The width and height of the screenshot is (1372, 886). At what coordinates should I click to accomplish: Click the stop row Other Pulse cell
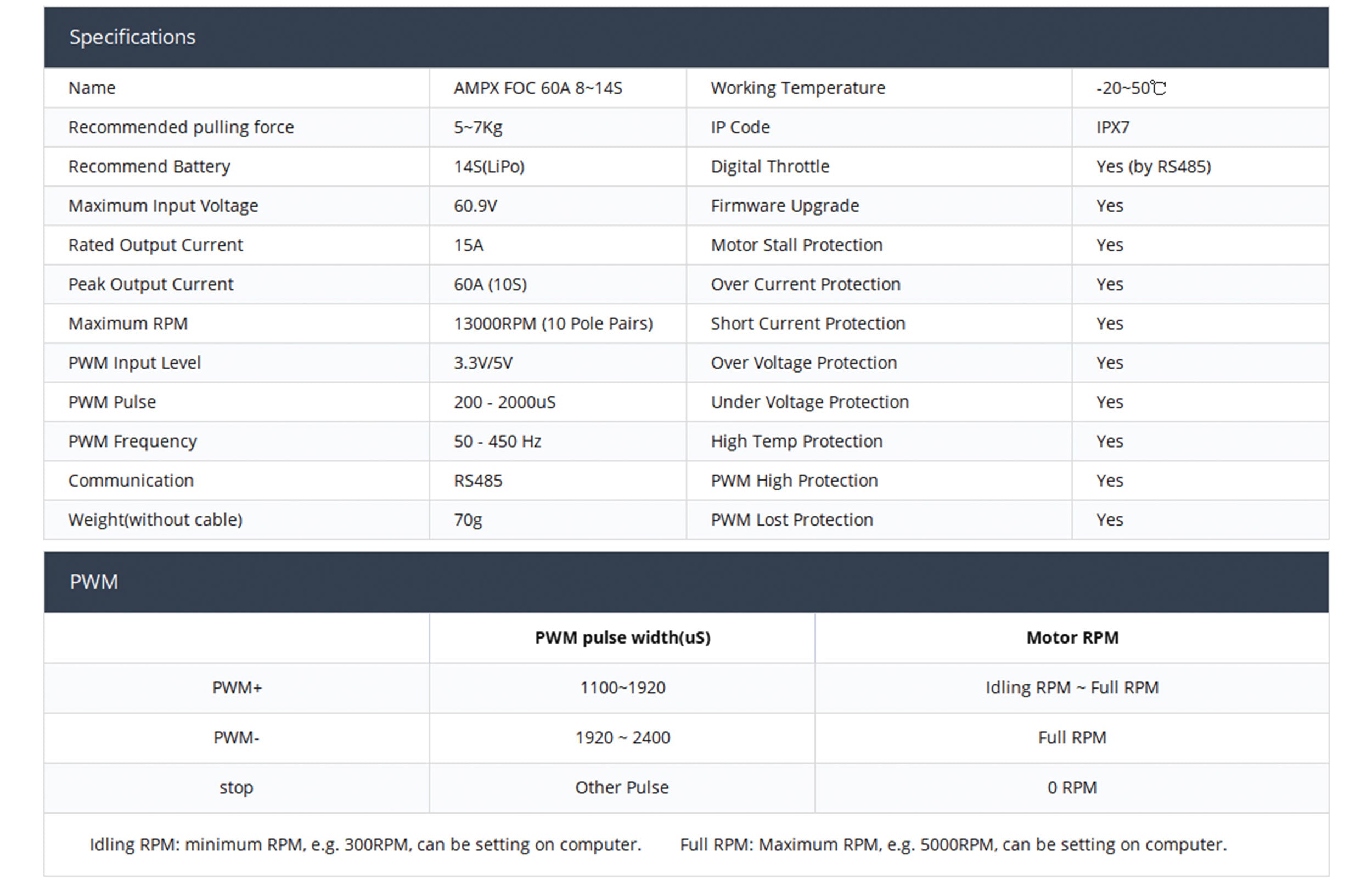[622, 787]
